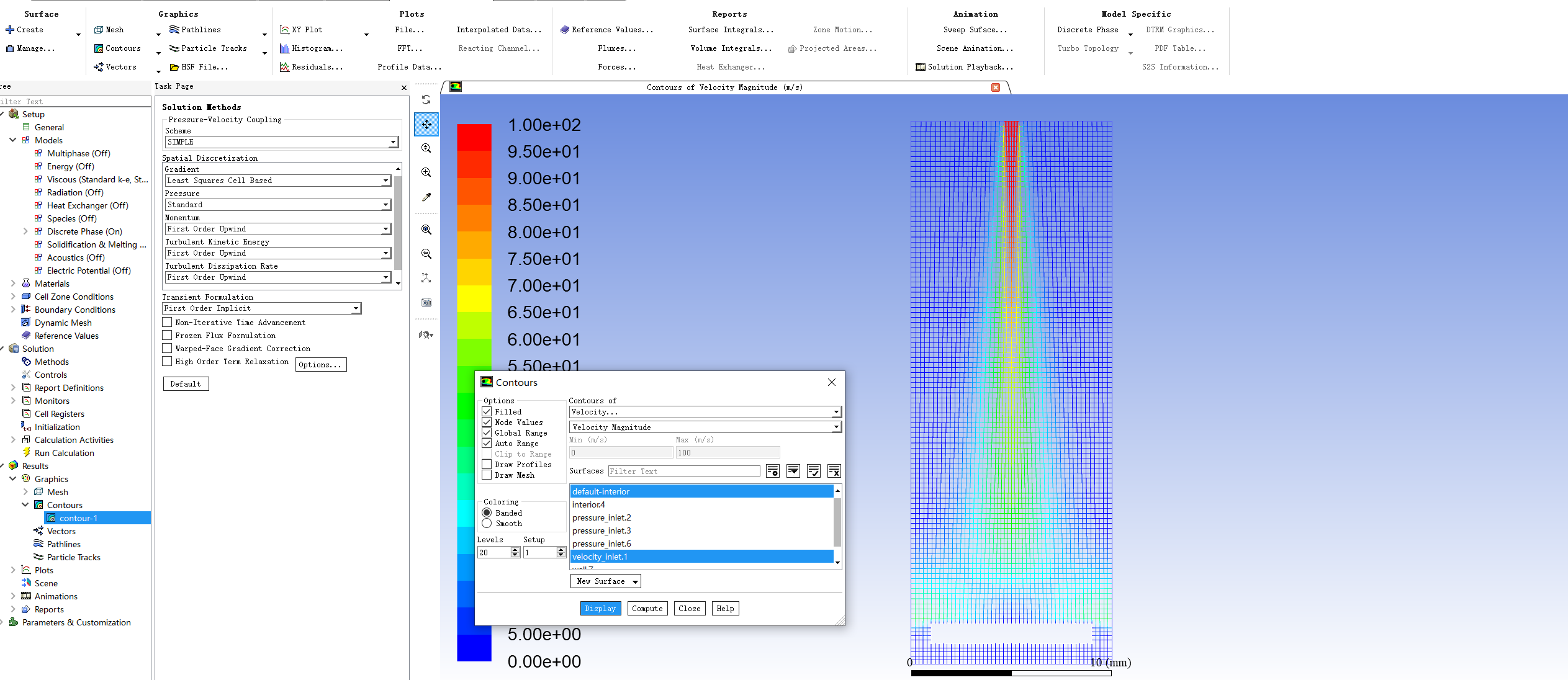
Task: Expand the Boundary Conditions tree node
Action: click(x=13, y=310)
